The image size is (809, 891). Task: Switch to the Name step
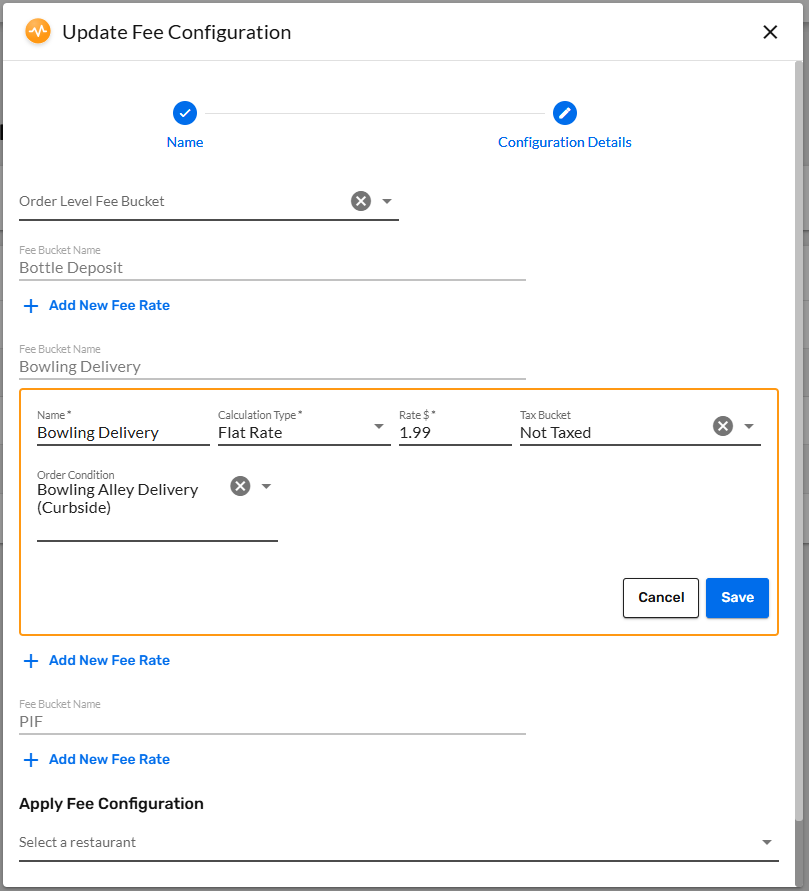click(x=184, y=141)
